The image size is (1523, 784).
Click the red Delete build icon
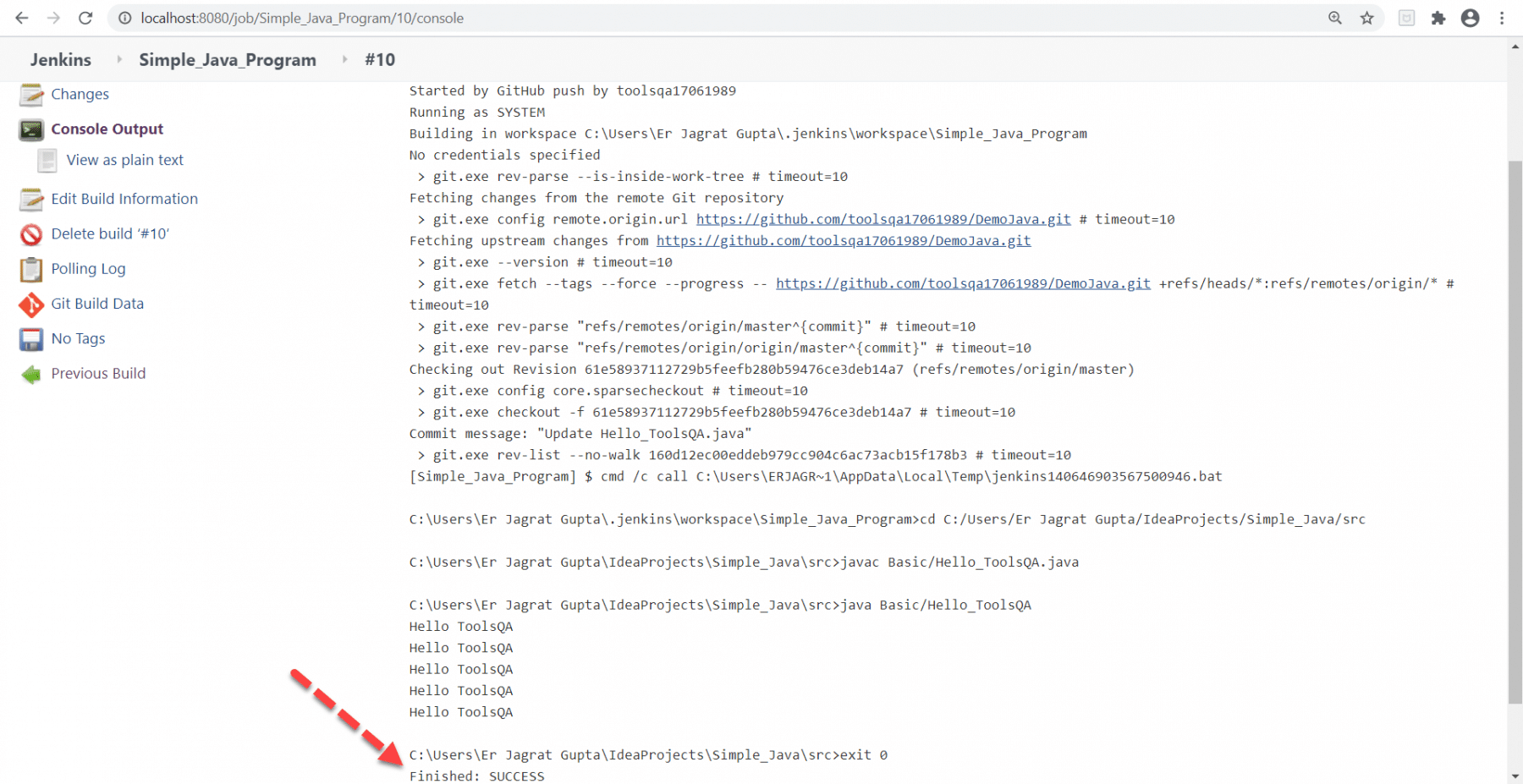click(x=31, y=234)
